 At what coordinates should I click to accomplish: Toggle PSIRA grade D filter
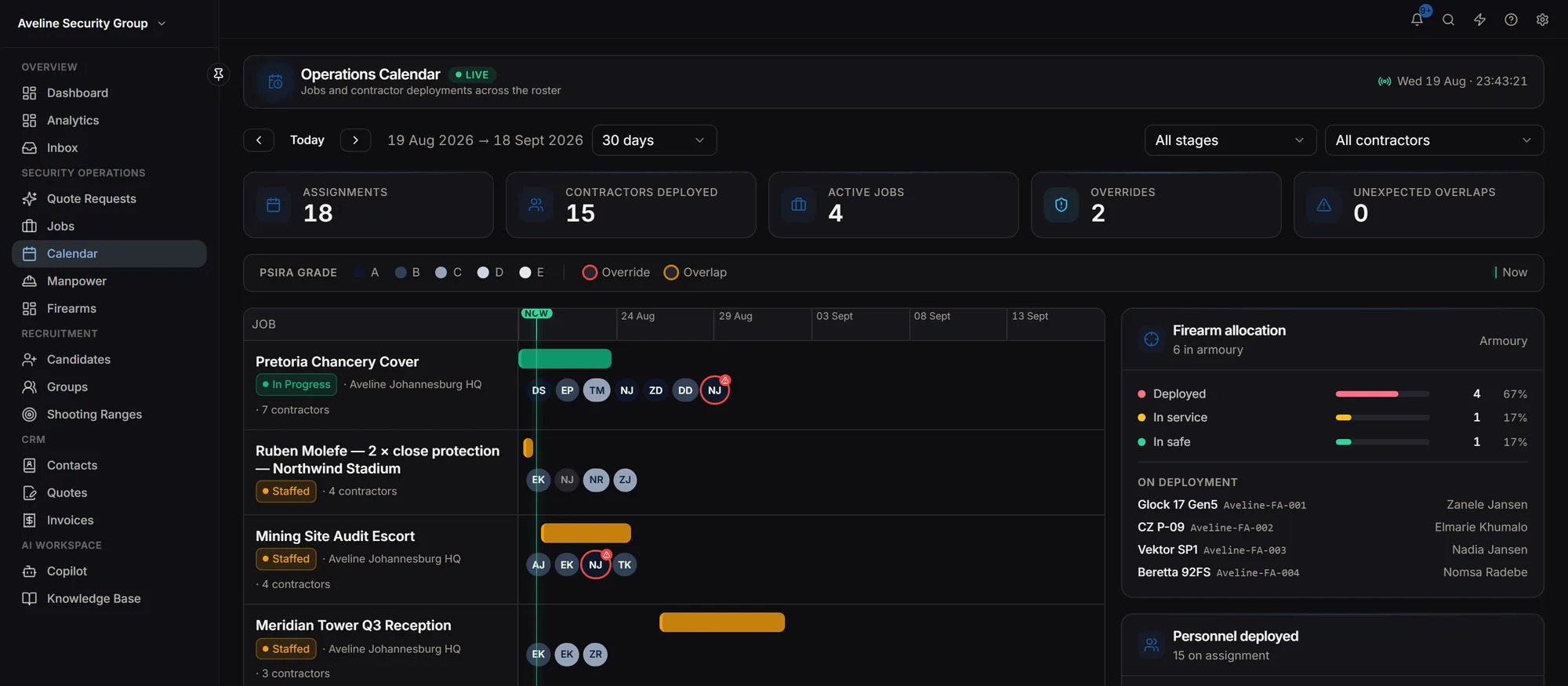[x=491, y=273]
